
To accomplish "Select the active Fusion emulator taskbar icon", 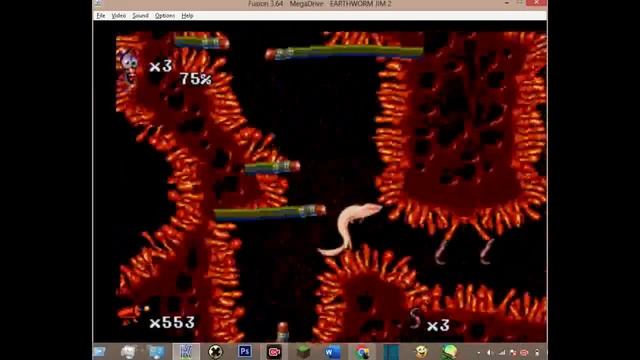I will (x=186, y=351).
